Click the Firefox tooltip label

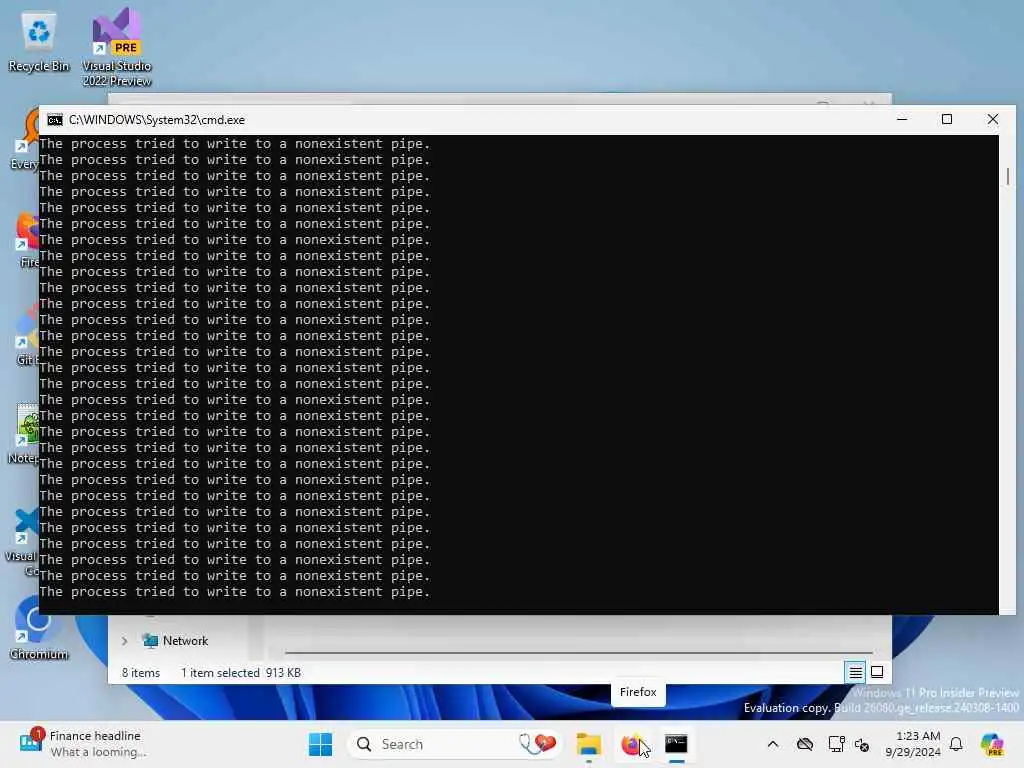pyautogui.click(x=638, y=692)
